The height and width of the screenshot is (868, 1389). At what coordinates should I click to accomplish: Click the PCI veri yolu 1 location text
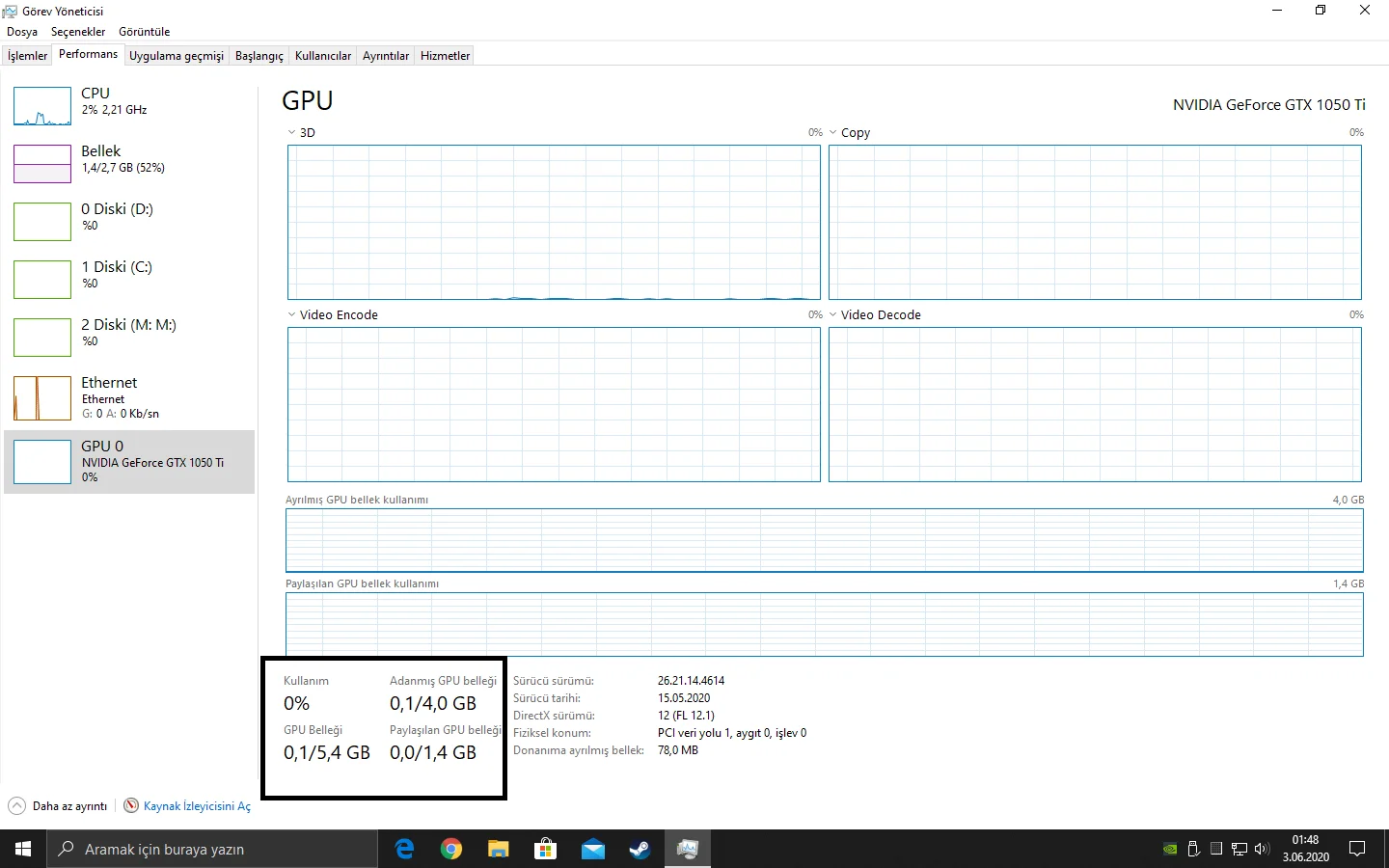[x=732, y=733]
